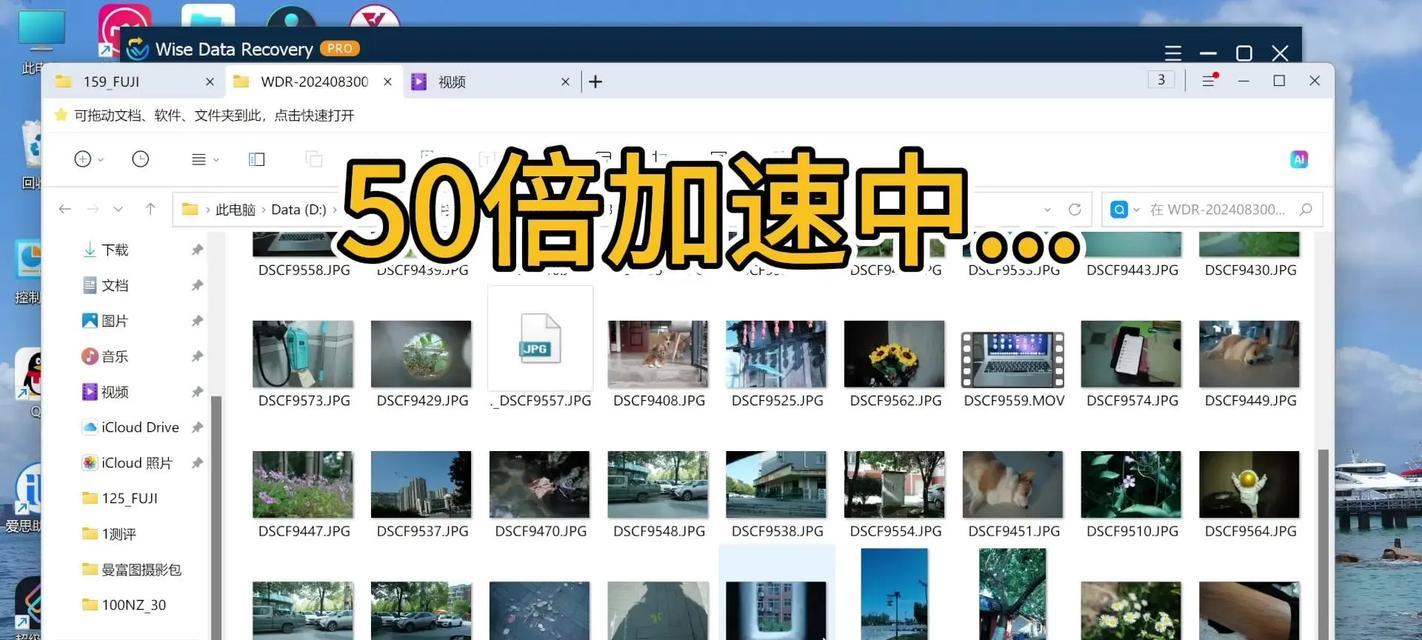Expand the view layout dropdown arrow

pos(216,160)
